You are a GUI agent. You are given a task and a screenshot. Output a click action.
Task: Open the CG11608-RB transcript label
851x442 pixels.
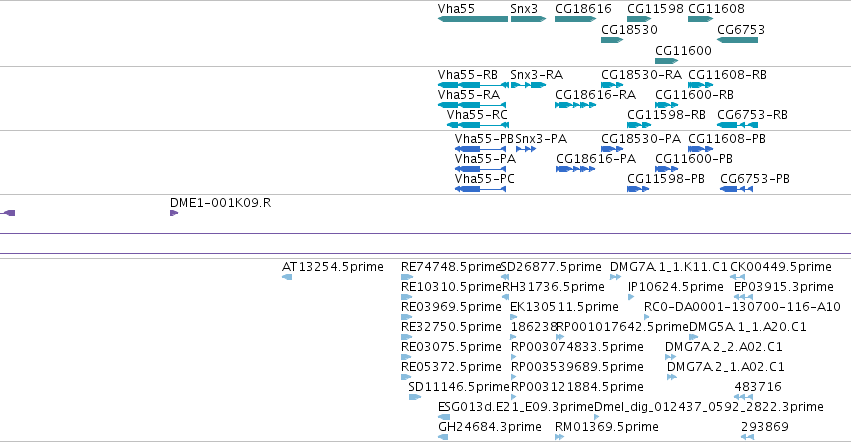[x=727, y=75]
